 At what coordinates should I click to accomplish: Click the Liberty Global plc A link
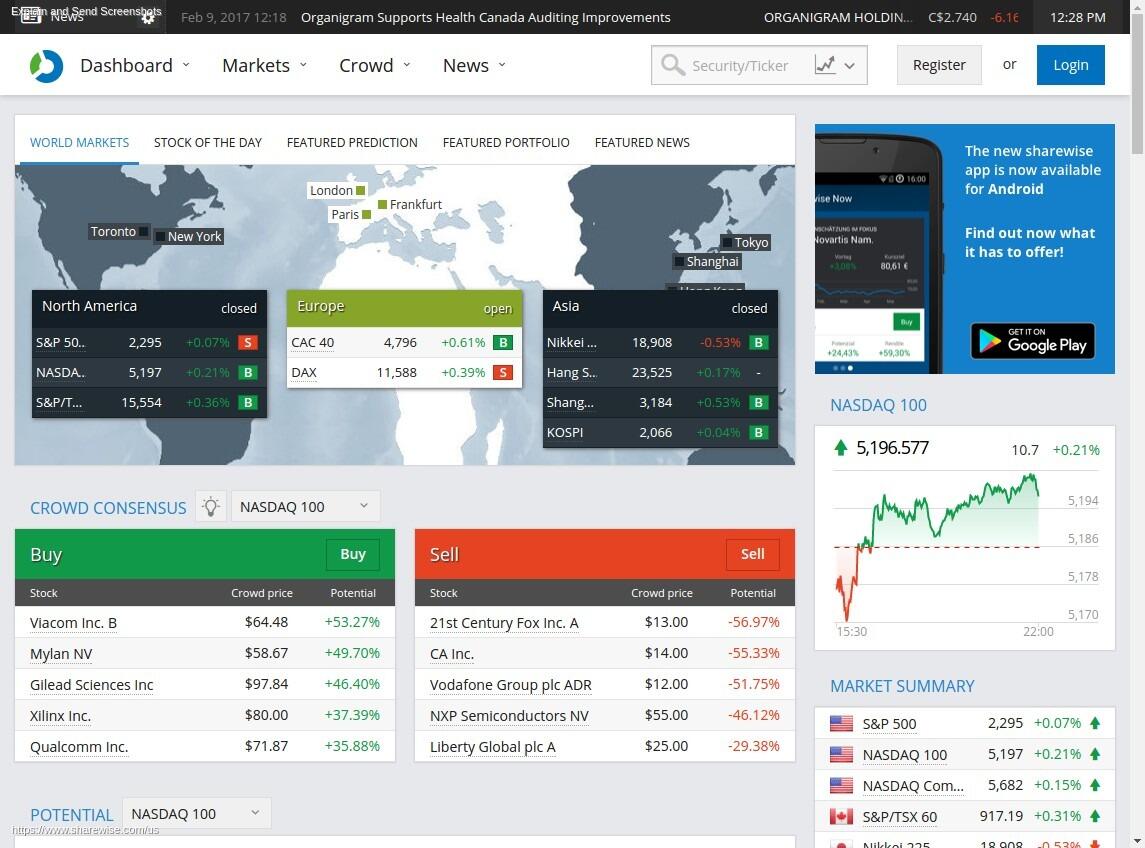(x=493, y=747)
